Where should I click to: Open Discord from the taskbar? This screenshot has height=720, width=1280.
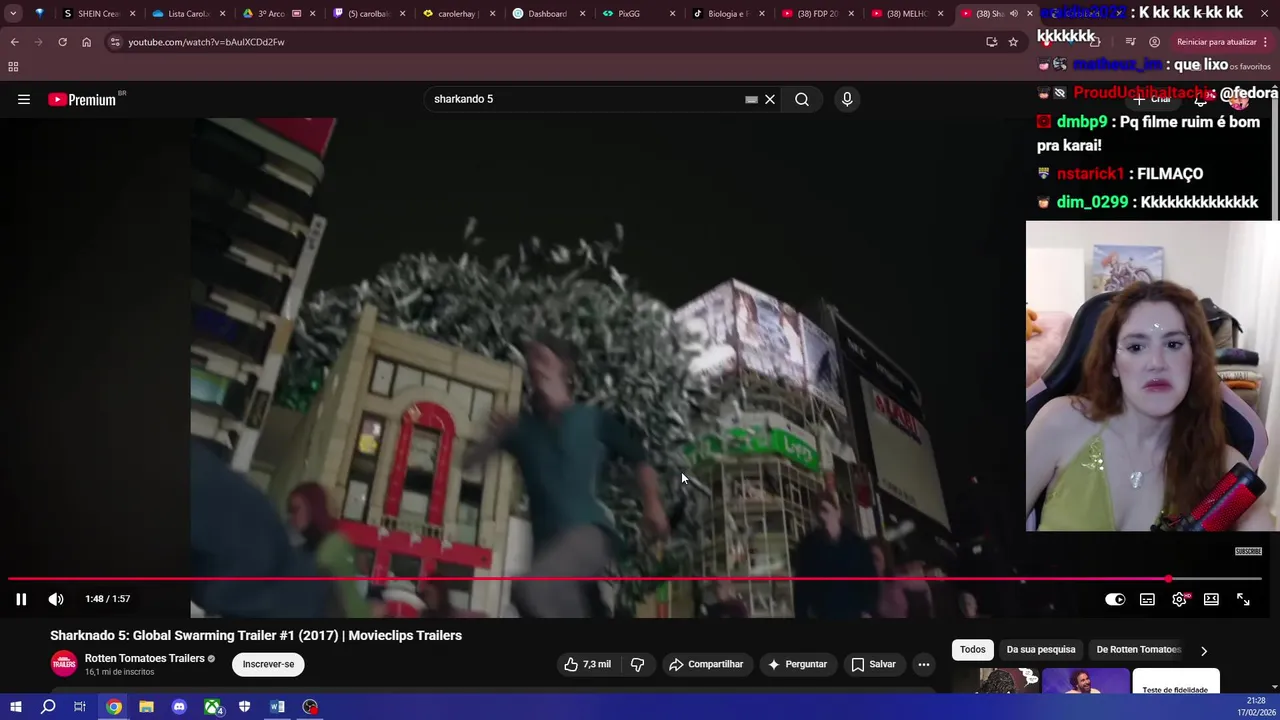pyautogui.click(x=179, y=707)
